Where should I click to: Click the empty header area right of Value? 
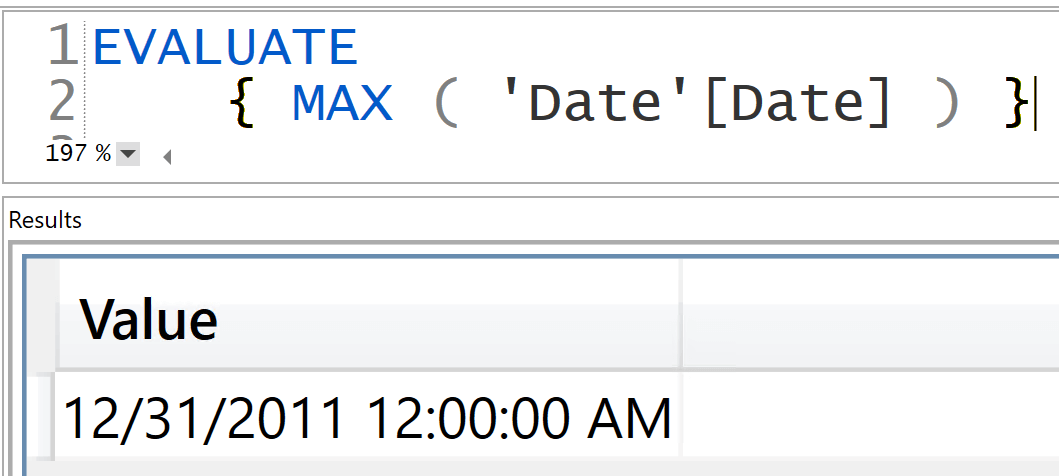(x=871, y=315)
